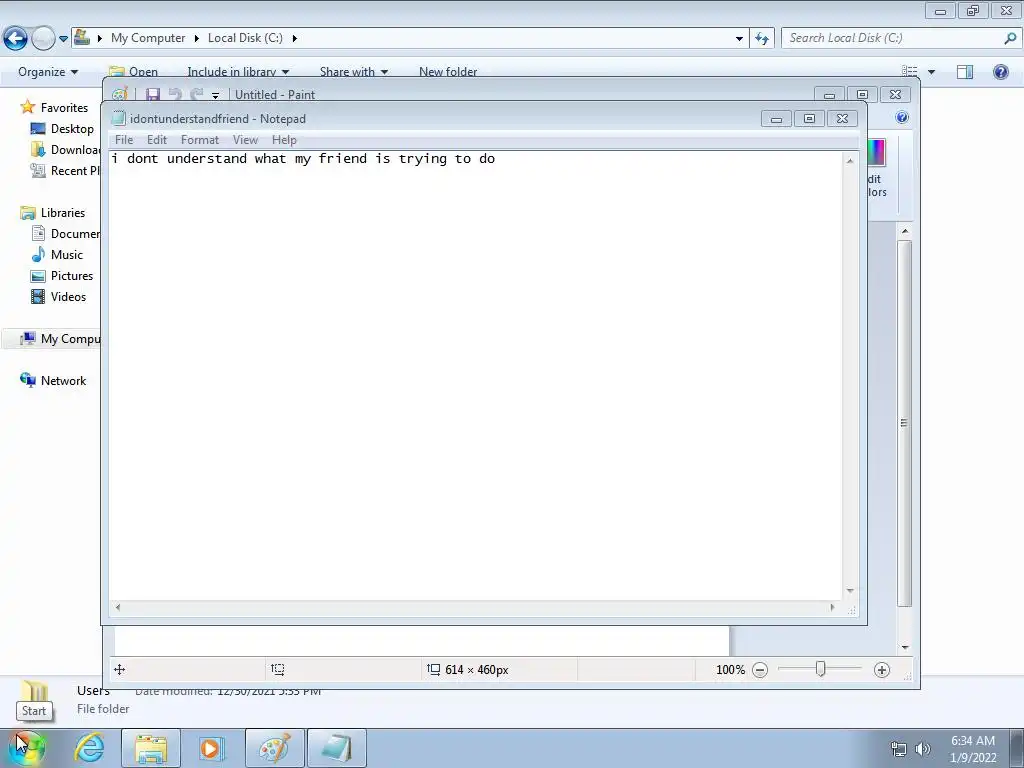The height and width of the screenshot is (768, 1024).
Task: Open the recent pages dropdown in Explorer
Action: (x=63, y=39)
